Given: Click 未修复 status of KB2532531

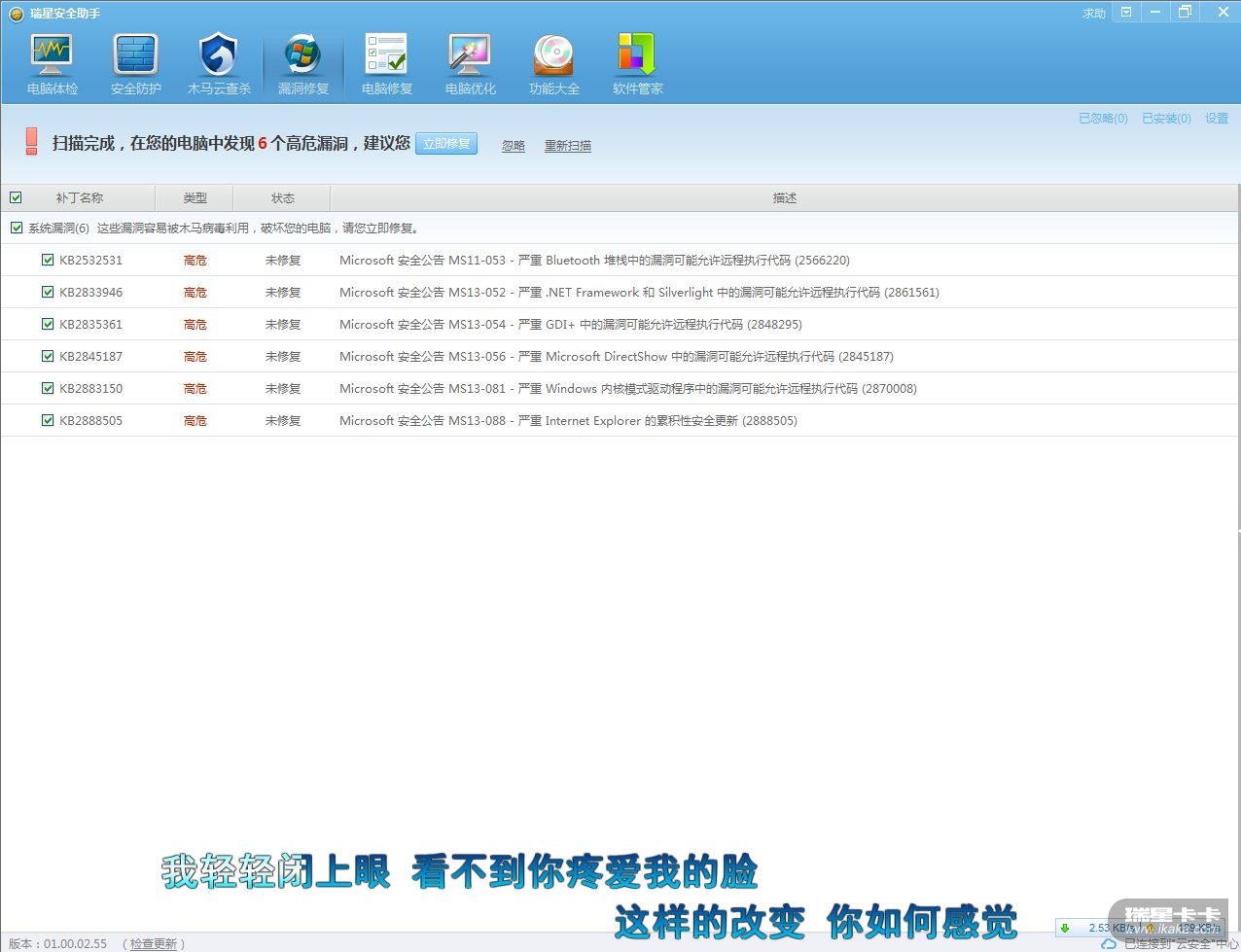Looking at the screenshot, I should (x=283, y=261).
